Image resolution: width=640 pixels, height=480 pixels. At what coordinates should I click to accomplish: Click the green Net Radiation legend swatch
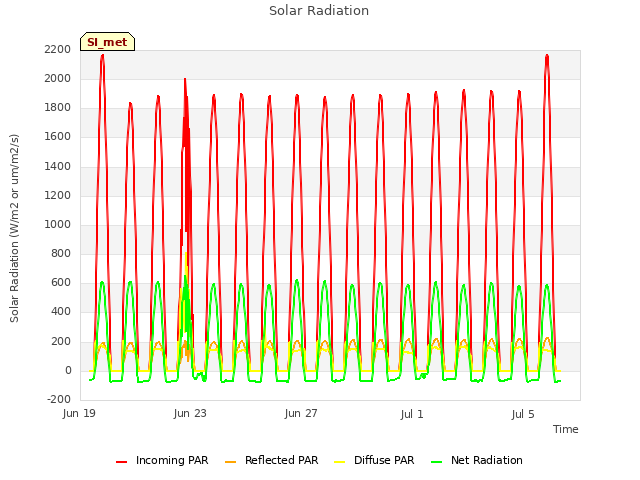[437, 462]
